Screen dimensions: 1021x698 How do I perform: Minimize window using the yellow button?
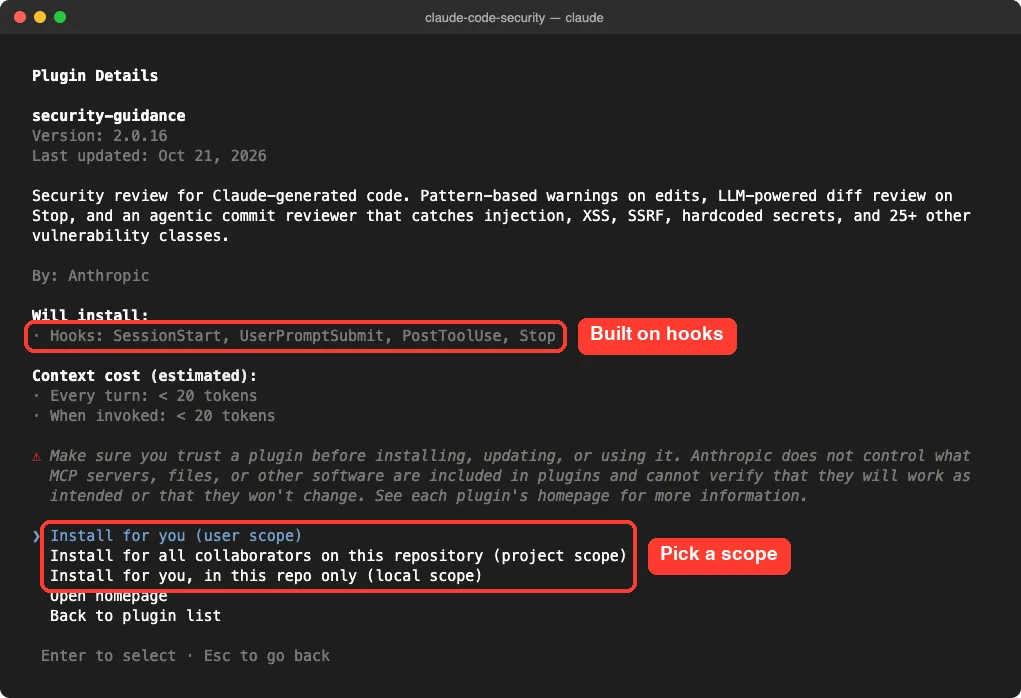point(40,17)
